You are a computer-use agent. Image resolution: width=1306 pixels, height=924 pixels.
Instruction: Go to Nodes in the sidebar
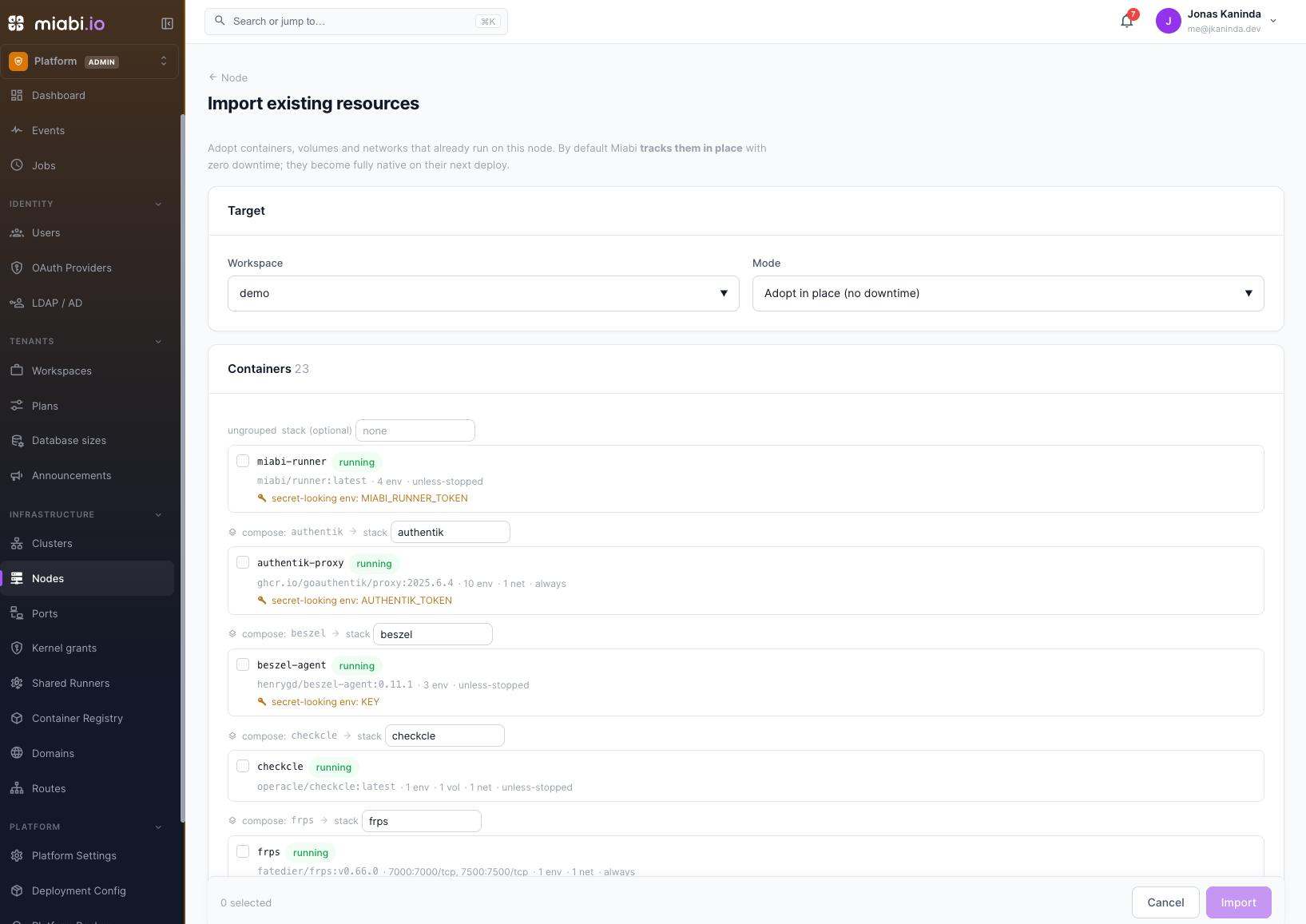(88, 578)
